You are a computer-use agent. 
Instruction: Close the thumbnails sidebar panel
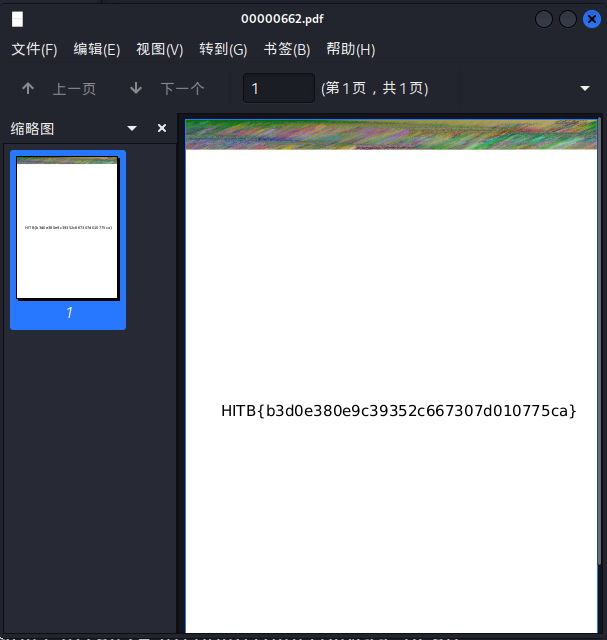(162, 129)
